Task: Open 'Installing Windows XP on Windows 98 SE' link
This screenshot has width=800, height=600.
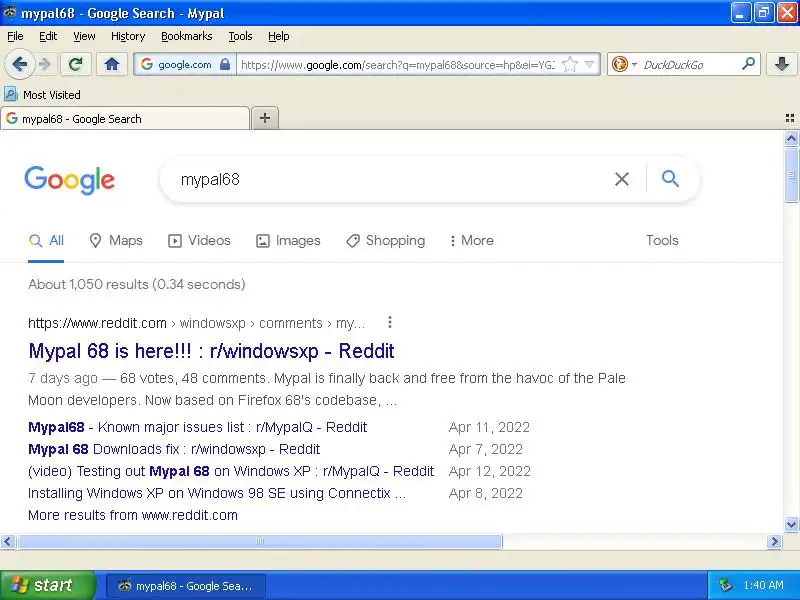Action: pyautogui.click(x=217, y=493)
